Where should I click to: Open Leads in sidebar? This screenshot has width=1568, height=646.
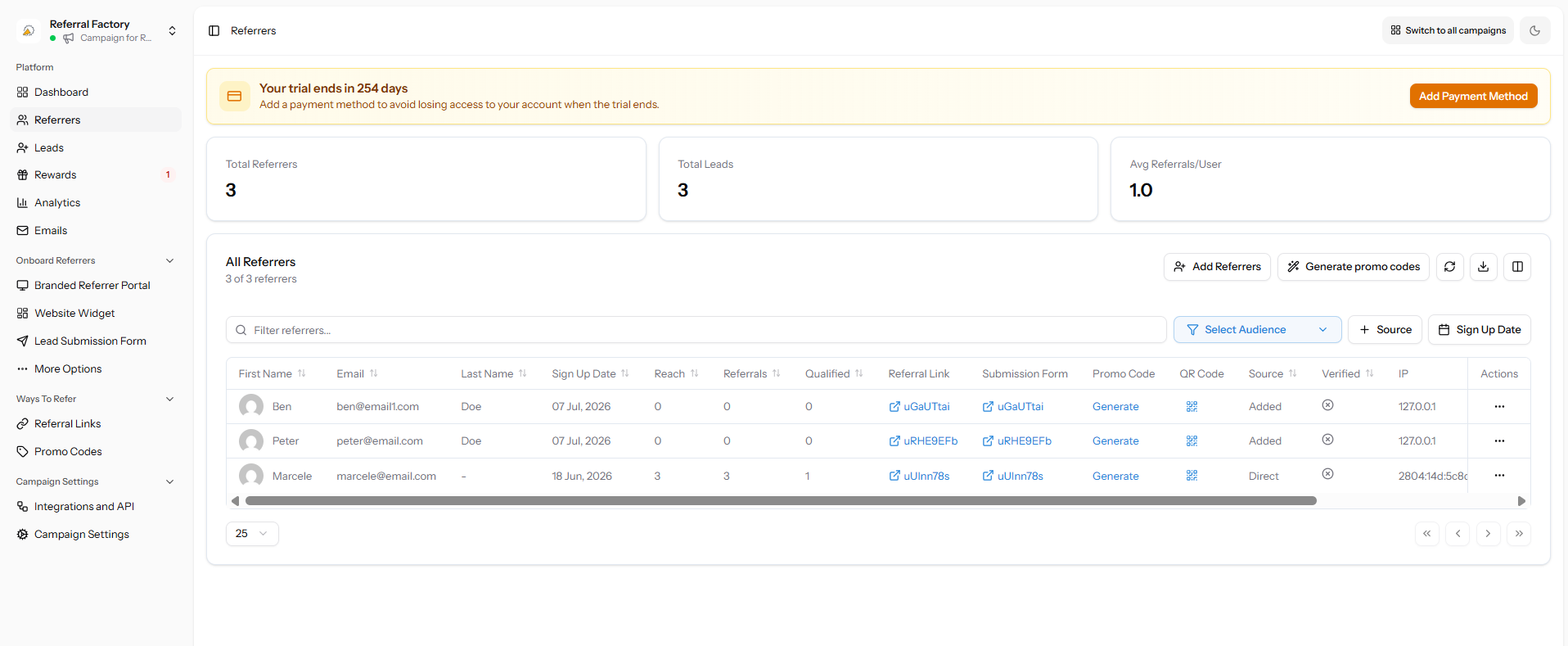(96, 148)
